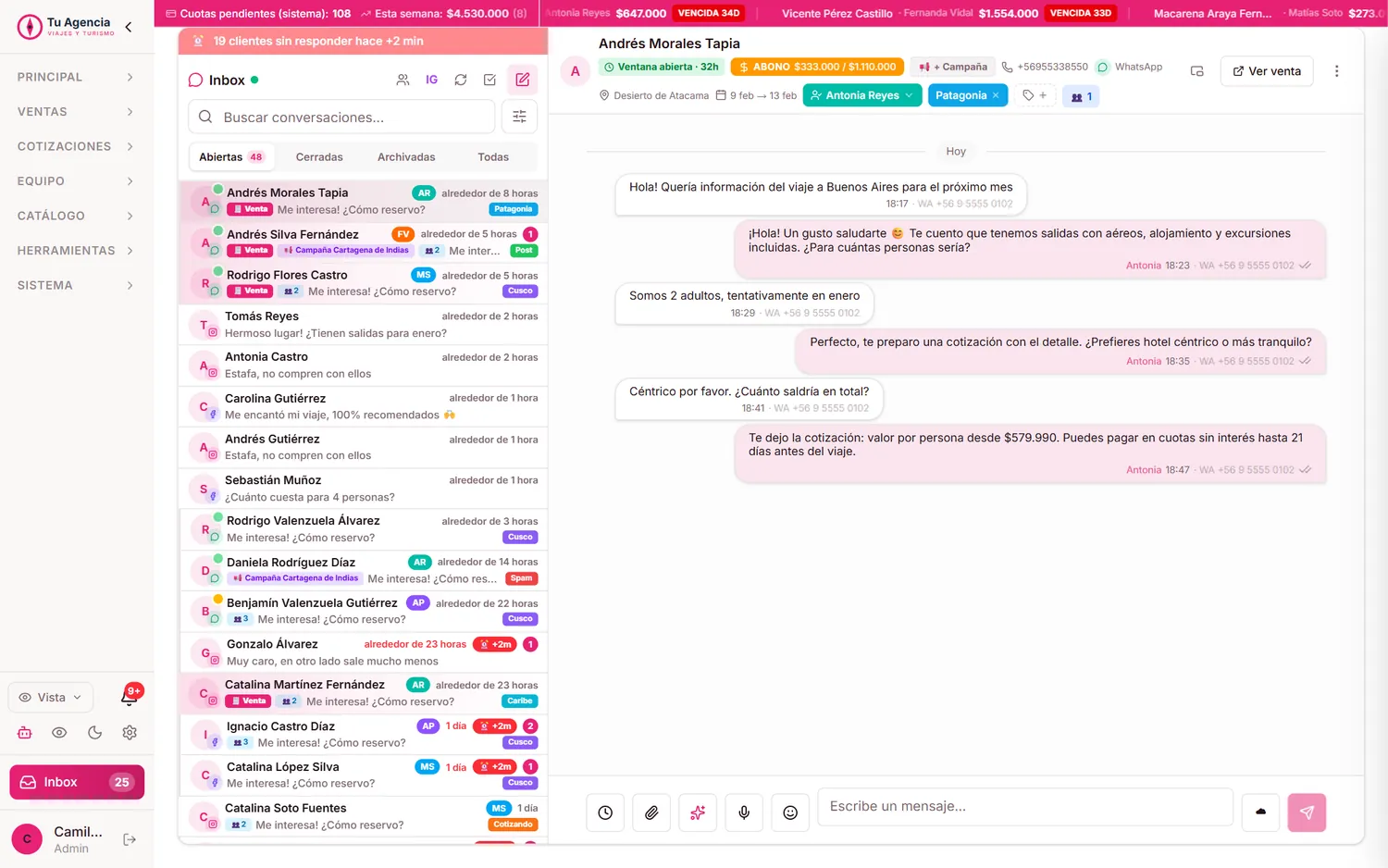Open Sebastián Muñoz conversation
The width and height of the screenshot is (1388, 868).
pos(363,489)
